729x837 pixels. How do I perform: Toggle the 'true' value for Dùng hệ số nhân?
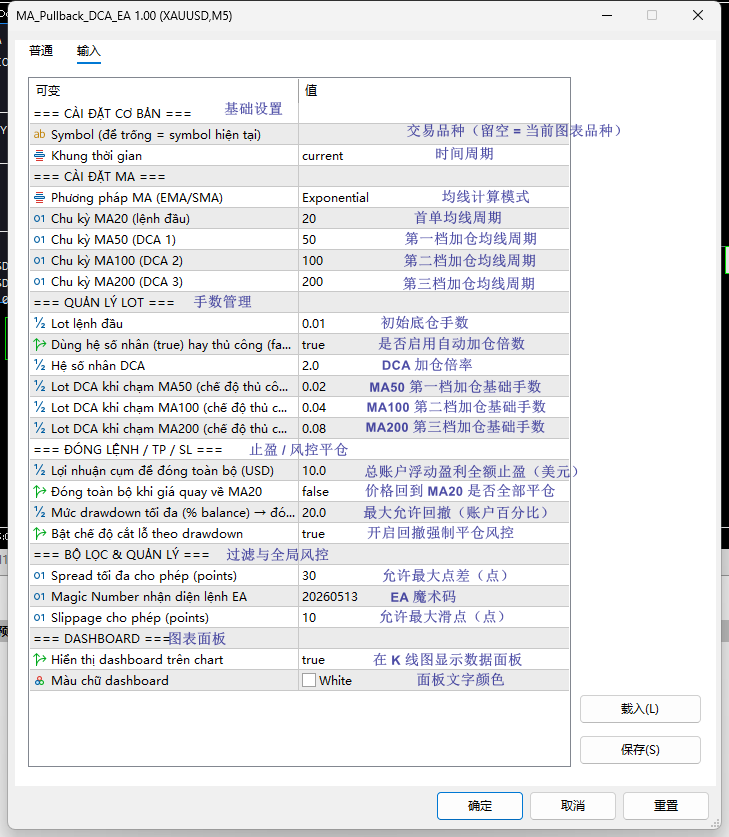click(313, 345)
